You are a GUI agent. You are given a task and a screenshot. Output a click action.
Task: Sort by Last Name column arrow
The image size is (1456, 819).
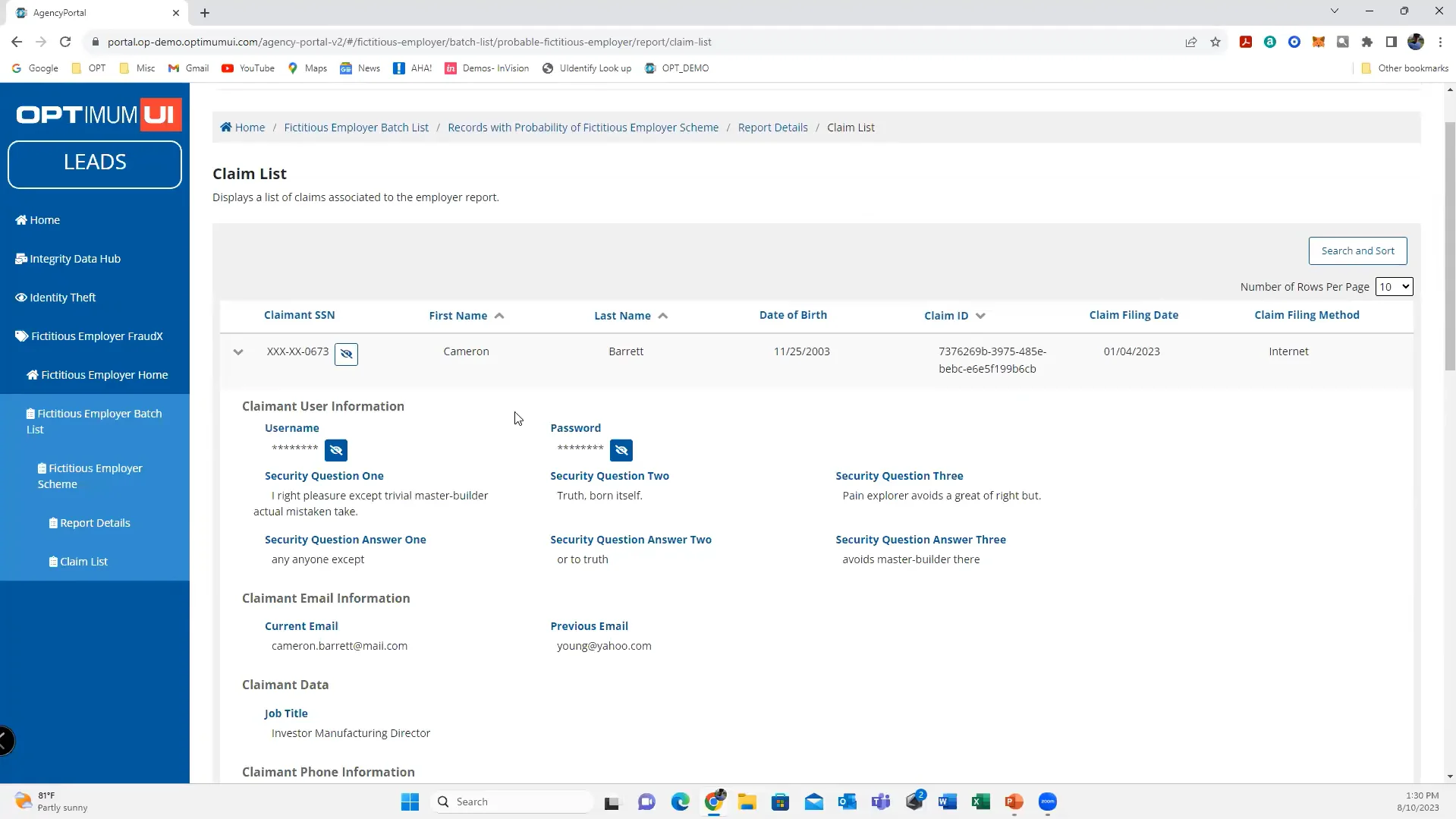tap(663, 316)
